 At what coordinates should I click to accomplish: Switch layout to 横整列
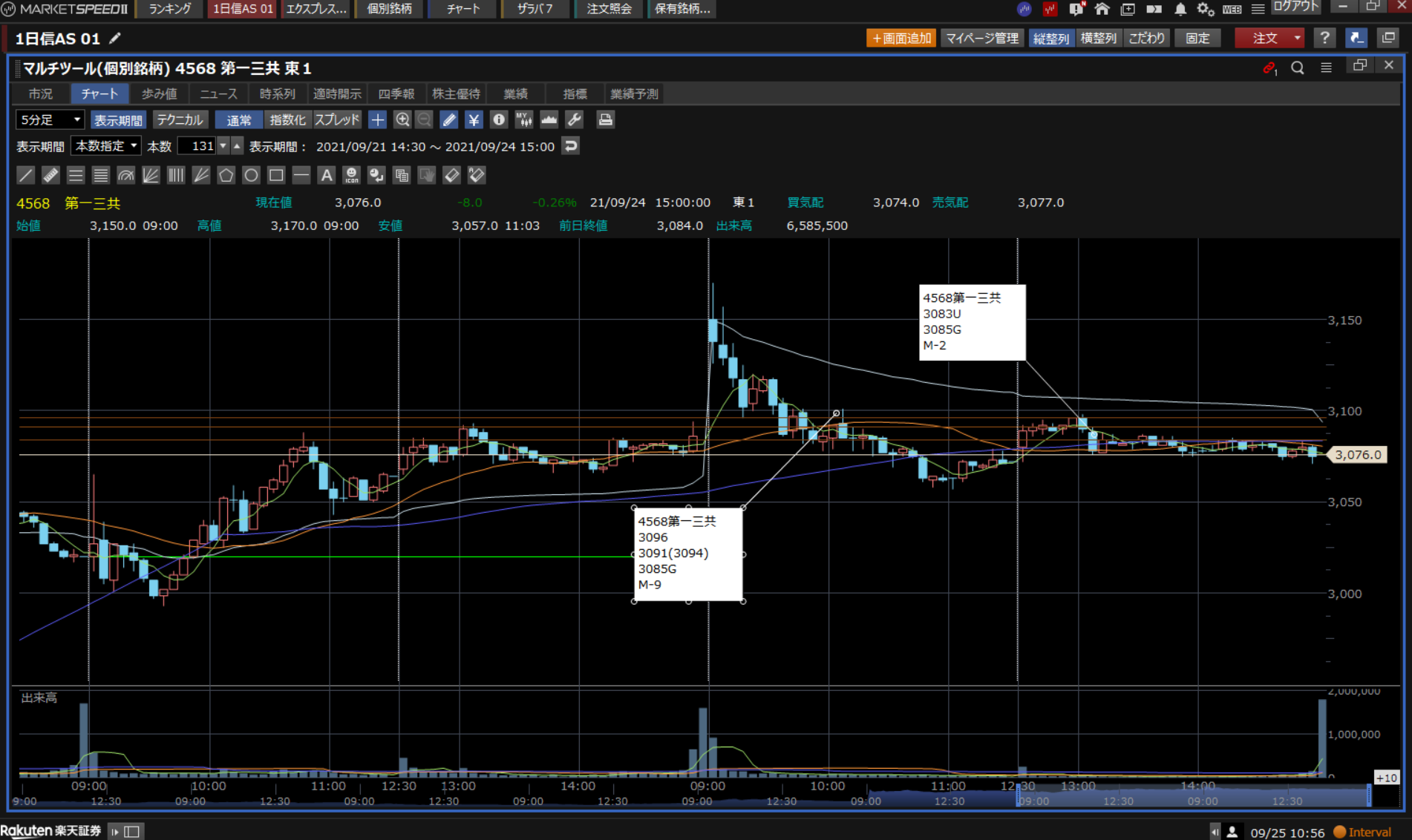coord(1098,38)
